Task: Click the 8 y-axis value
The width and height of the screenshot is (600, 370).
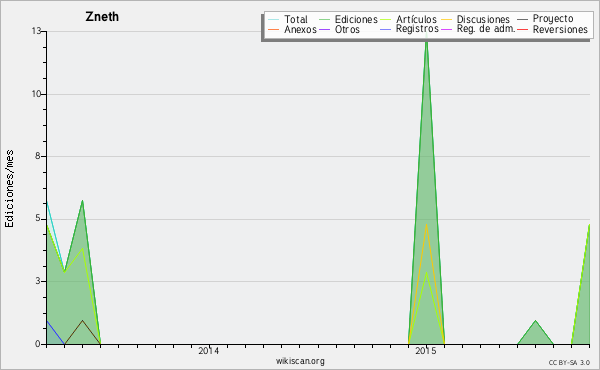Action: pos(38,156)
